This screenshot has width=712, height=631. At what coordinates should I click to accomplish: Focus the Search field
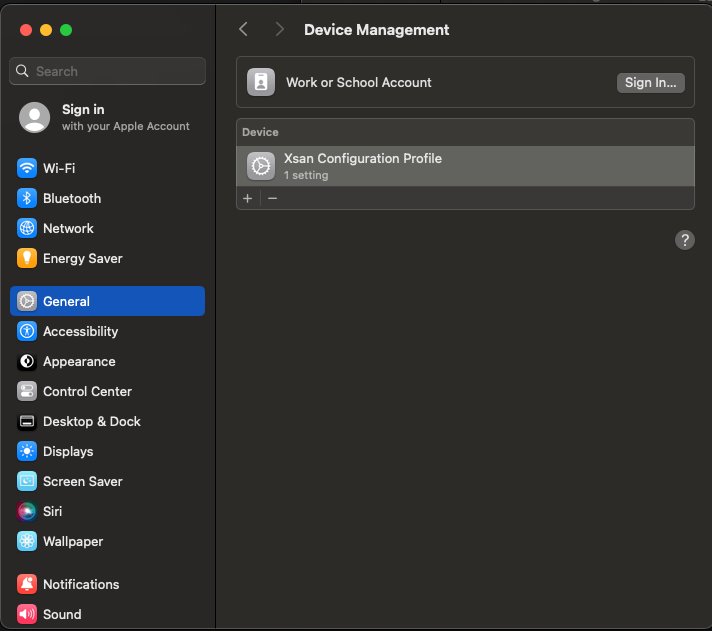(x=107, y=71)
